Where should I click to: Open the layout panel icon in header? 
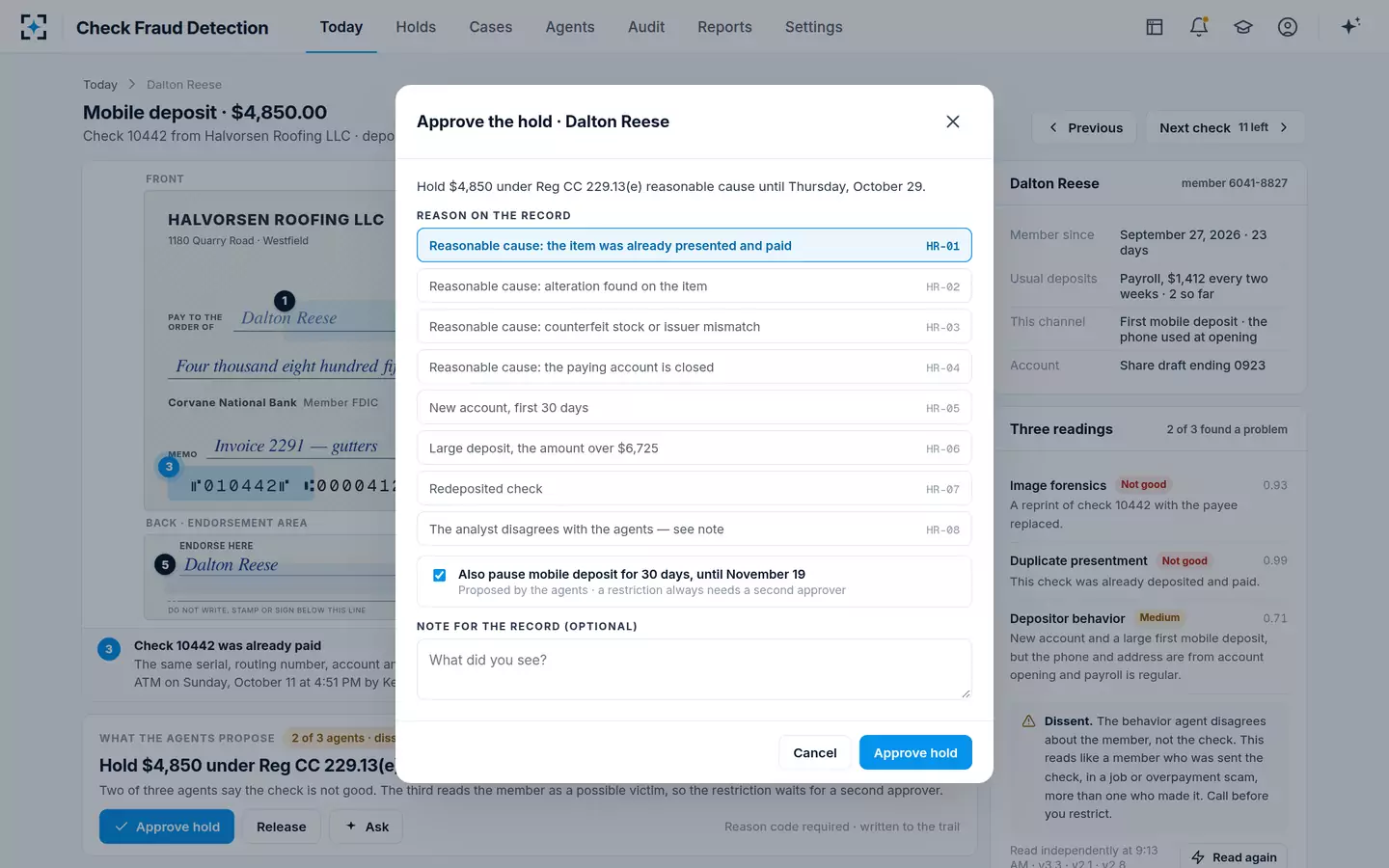[x=1155, y=27]
